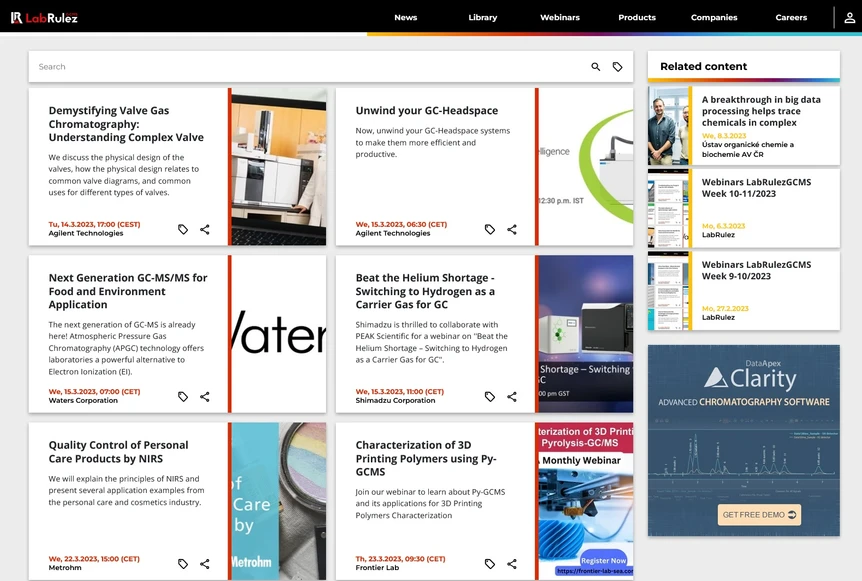
Task: Click the tag filter icon in search bar
Action: tap(617, 67)
